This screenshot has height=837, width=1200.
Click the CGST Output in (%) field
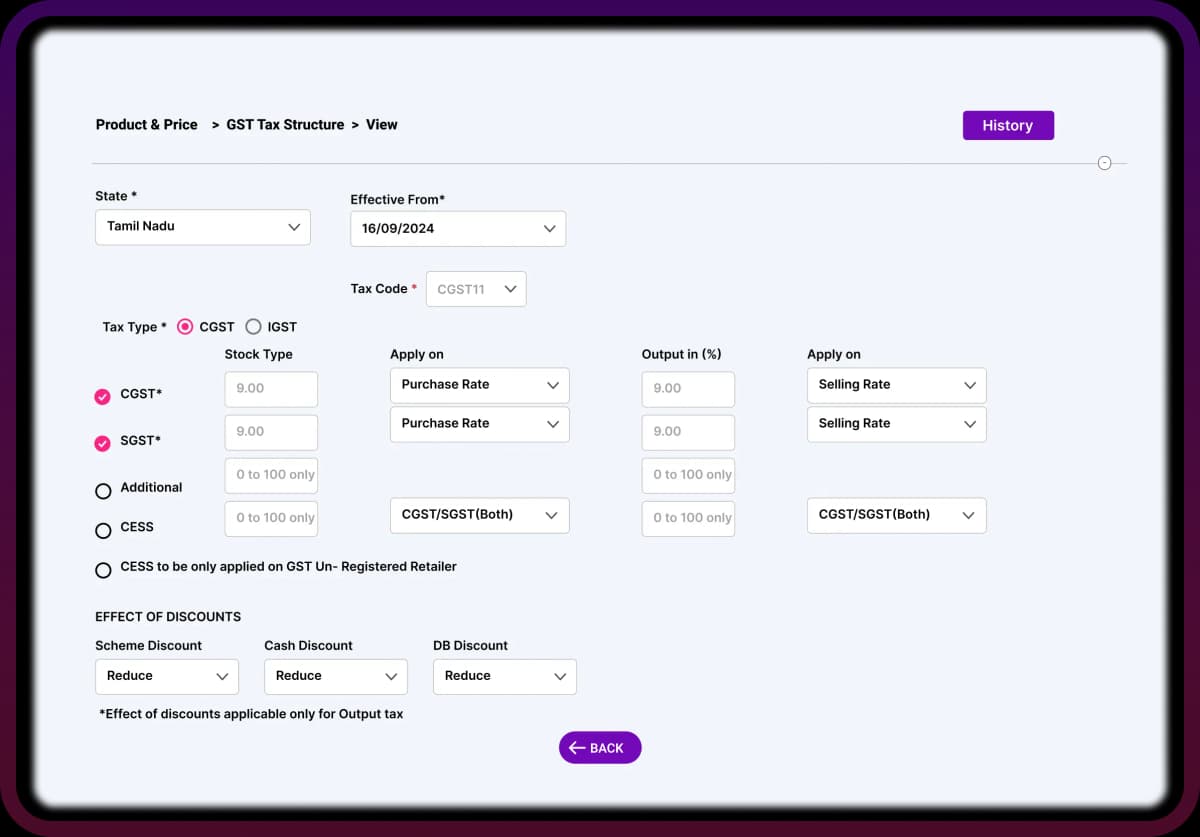click(x=688, y=389)
